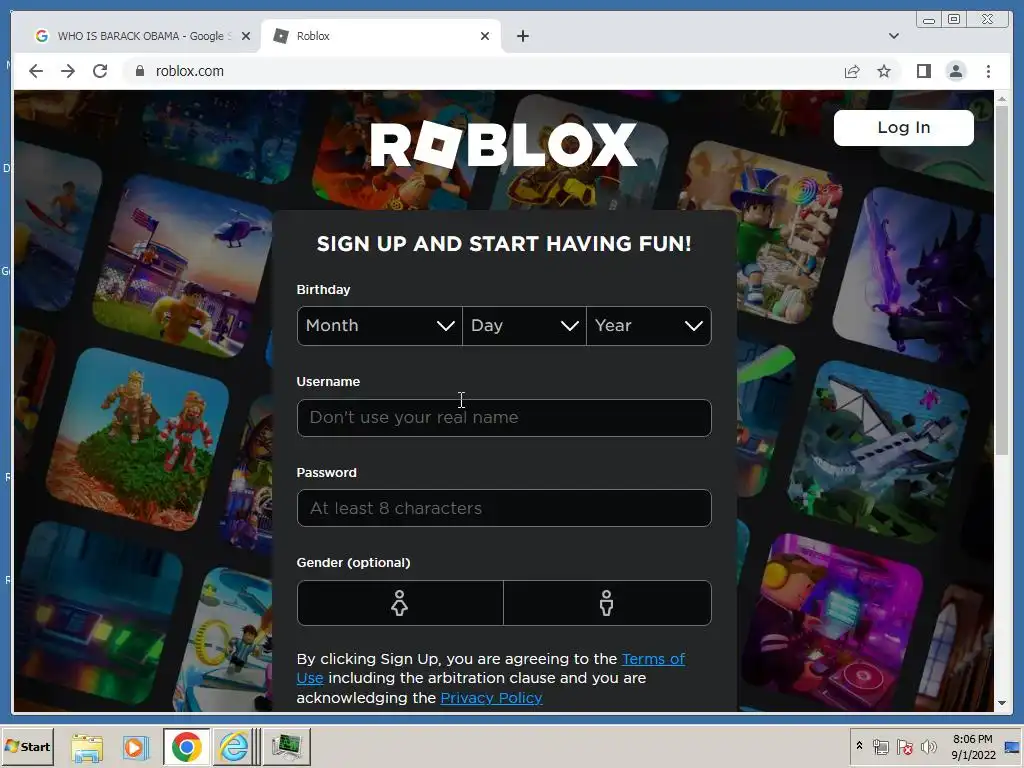Screen dimensions: 1024x768
Task: Open the Day birthday dropdown
Action: [x=524, y=326]
